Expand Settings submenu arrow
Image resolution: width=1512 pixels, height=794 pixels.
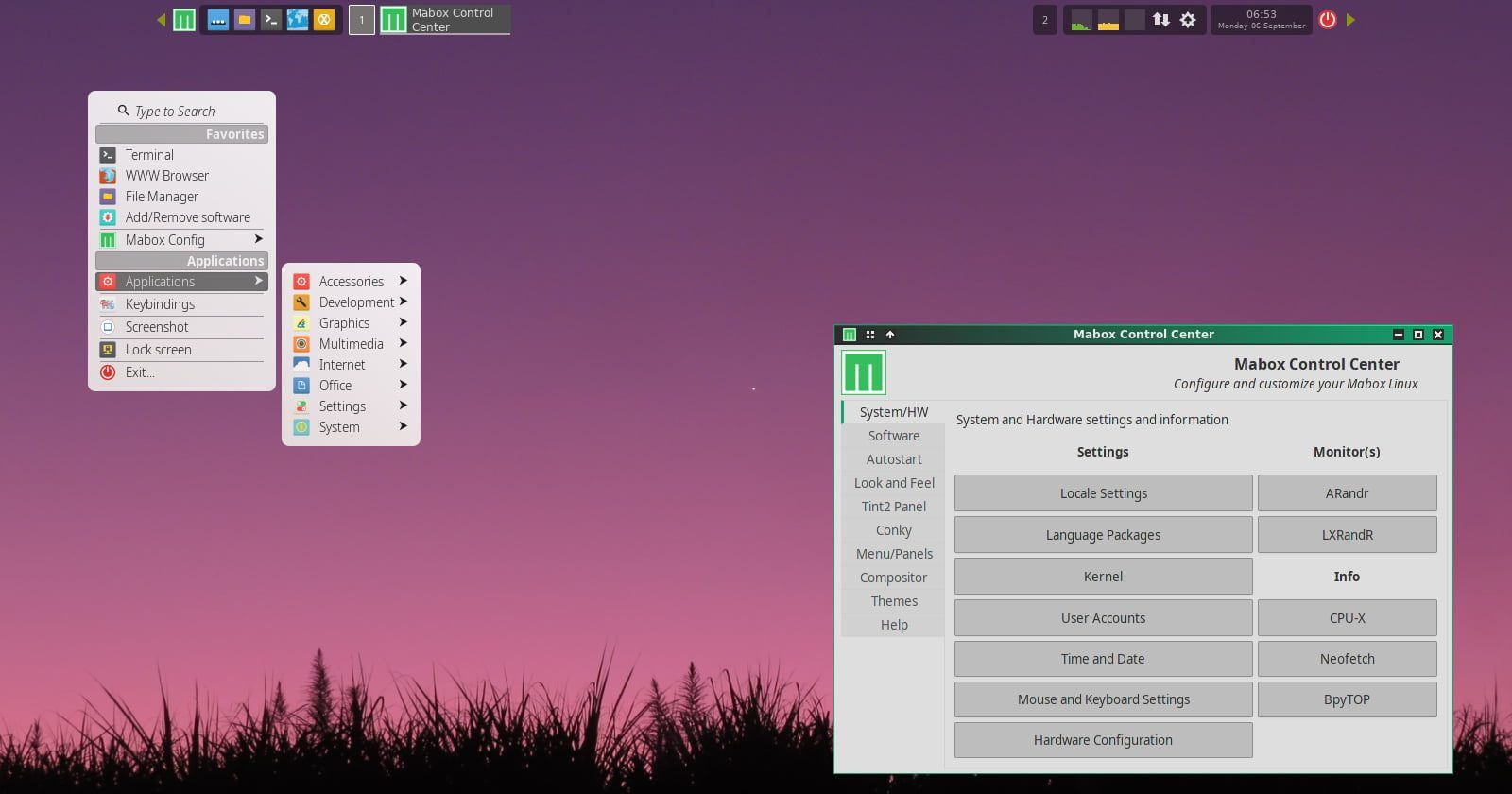[404, 406]
